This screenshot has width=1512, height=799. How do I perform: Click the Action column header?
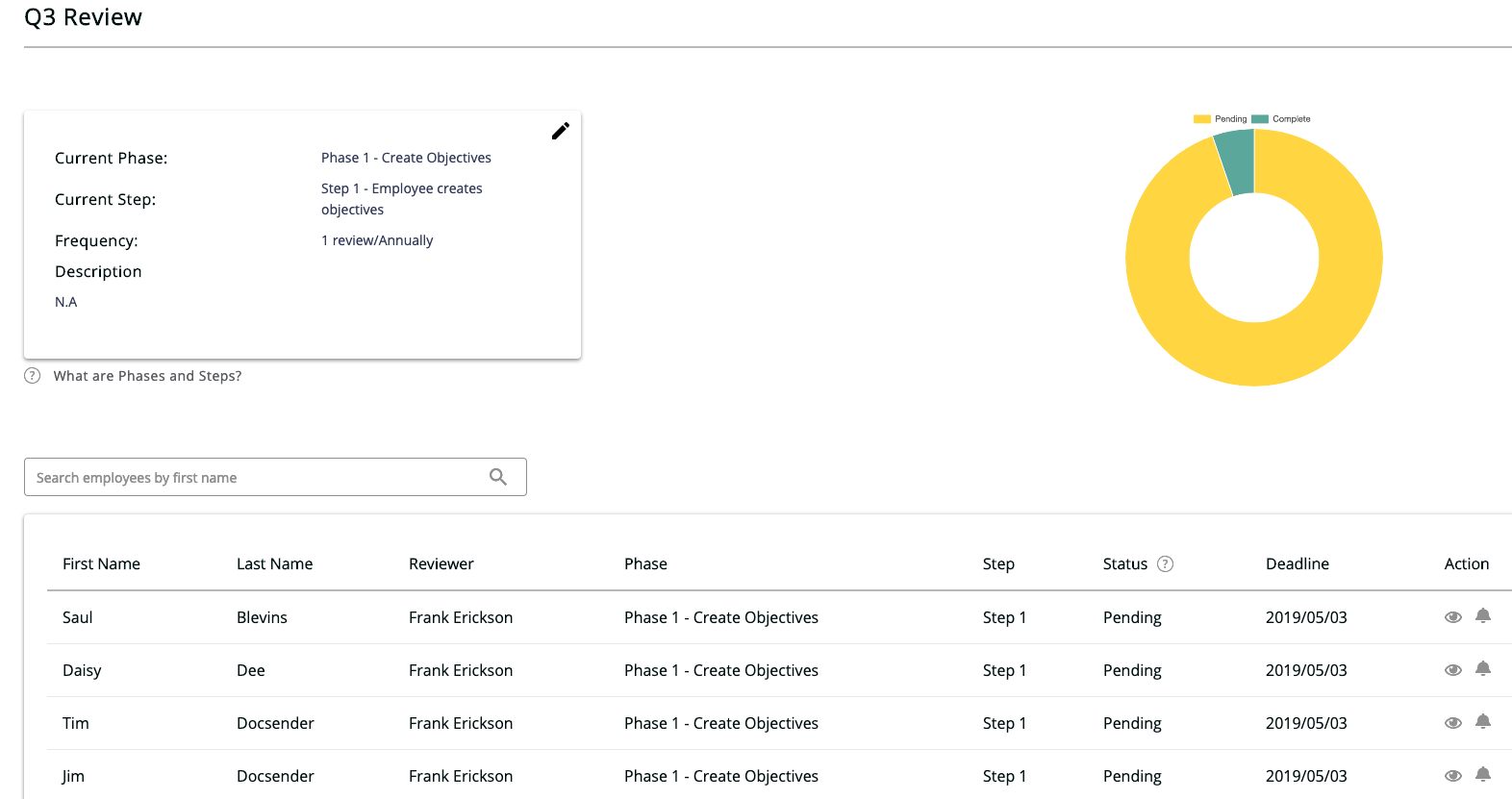pyautogui.click(x=1467, y=564)
